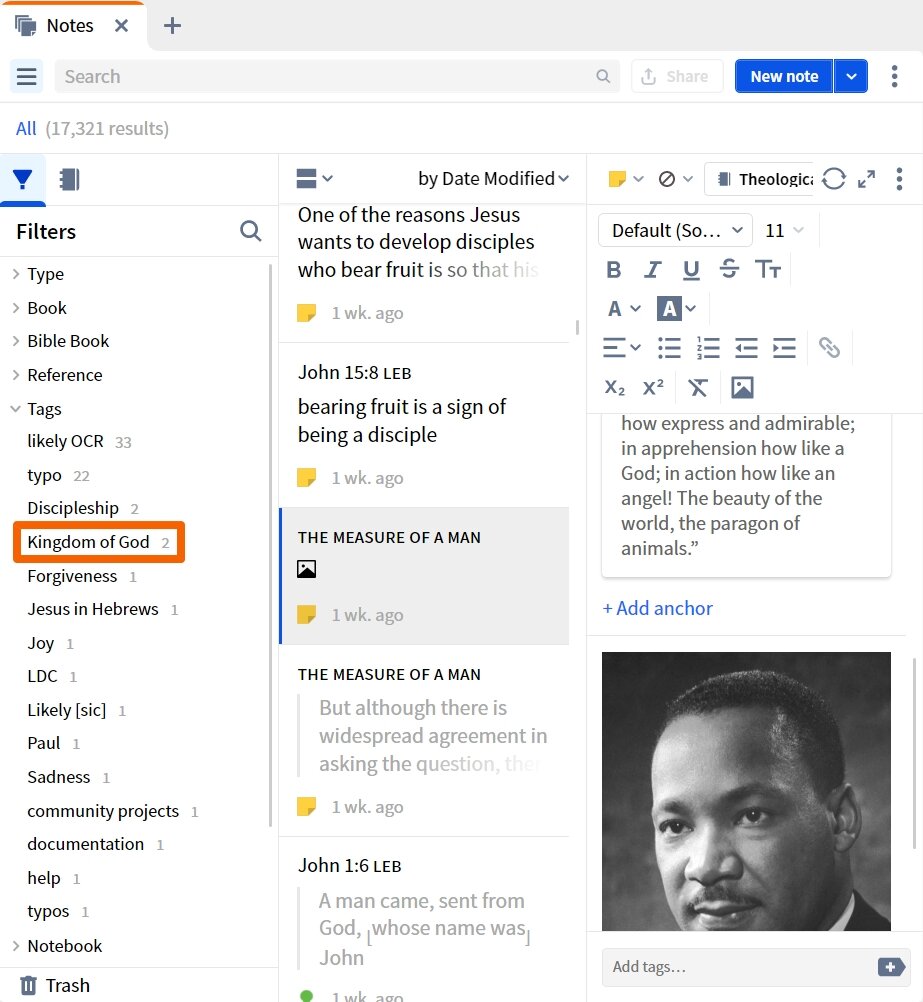This screenshot has height=1002, width=923.
Task: Filter by likely OCR tag
Action: 79,442
